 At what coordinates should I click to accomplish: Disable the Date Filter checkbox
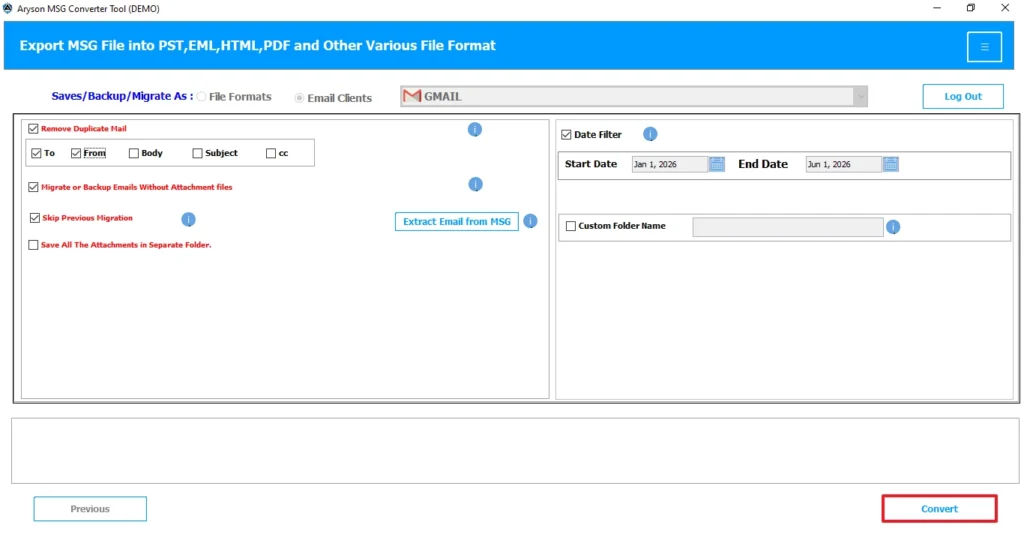pos(566,135)
